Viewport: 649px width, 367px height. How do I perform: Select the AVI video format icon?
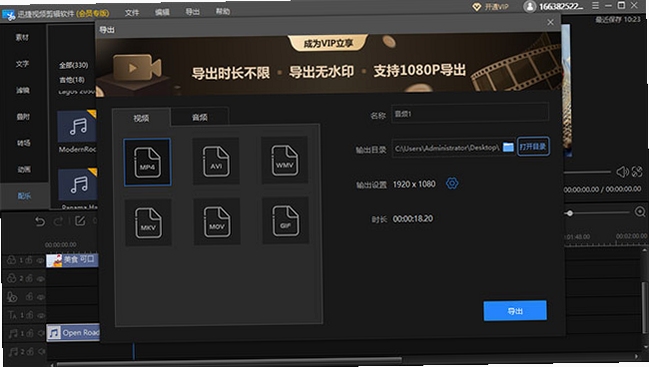tap(216, 161)
